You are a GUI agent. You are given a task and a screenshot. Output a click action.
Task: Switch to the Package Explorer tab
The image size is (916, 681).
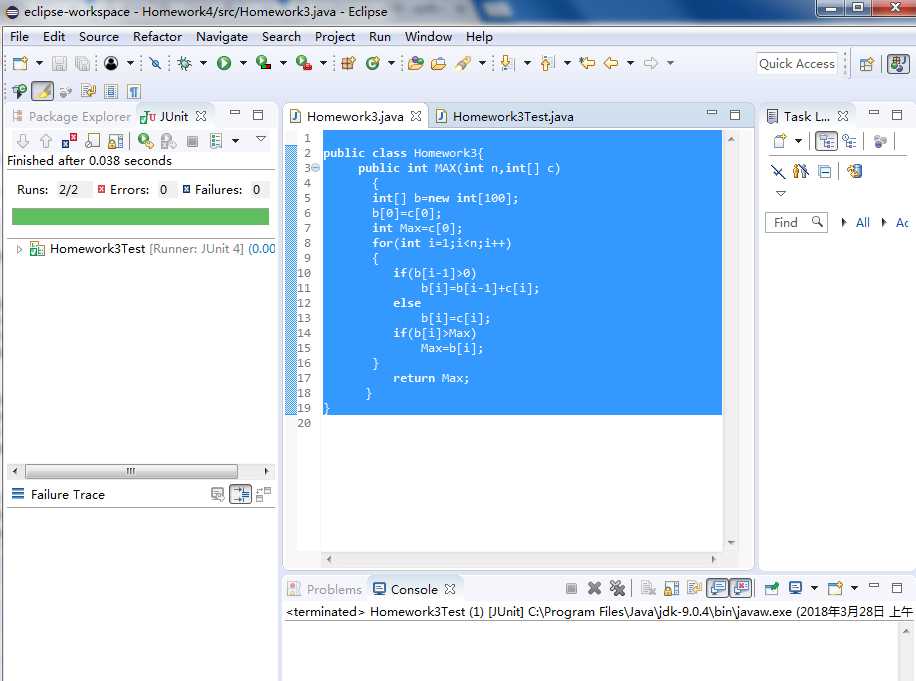[x=71, y=116]
